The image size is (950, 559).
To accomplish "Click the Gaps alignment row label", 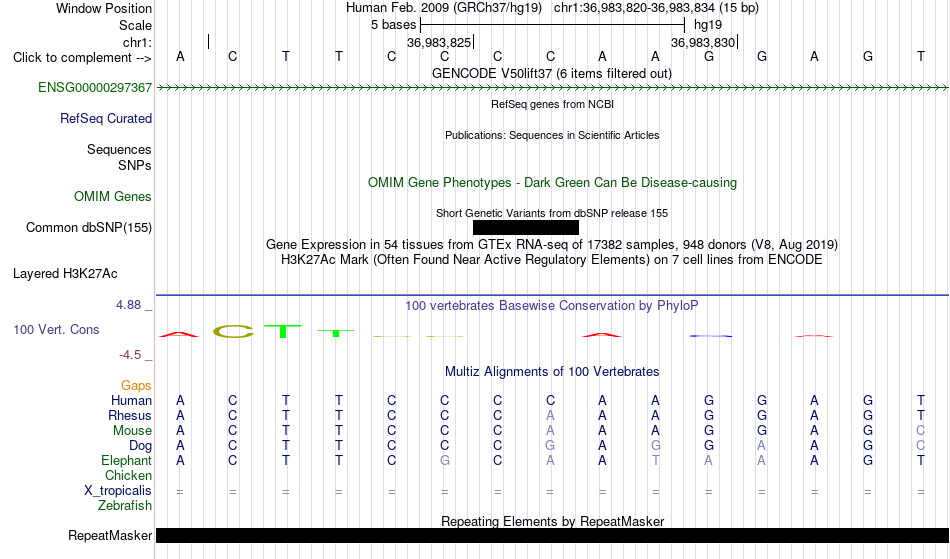I will click(x=136, y=386).
